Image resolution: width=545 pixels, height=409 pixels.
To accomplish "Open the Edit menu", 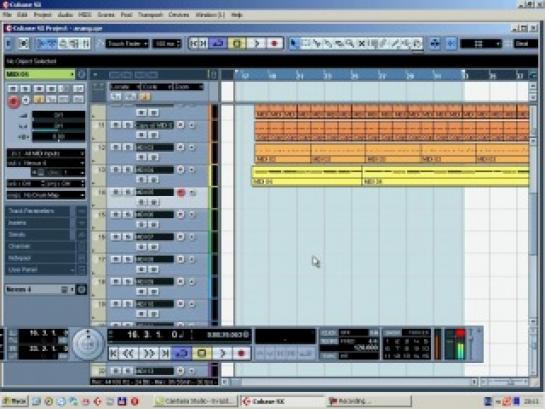I will 22,15.
